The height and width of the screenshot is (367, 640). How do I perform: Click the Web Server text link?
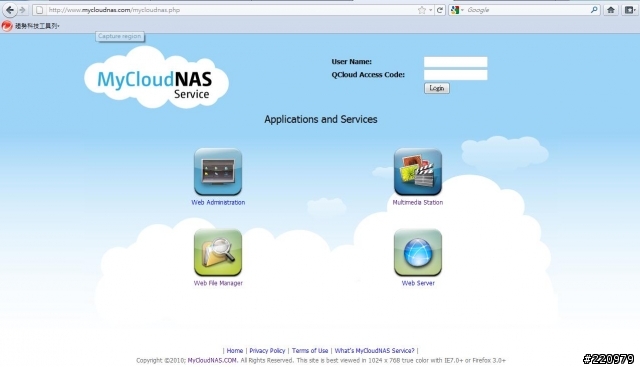pyautogui.click(x=418, y=283)
